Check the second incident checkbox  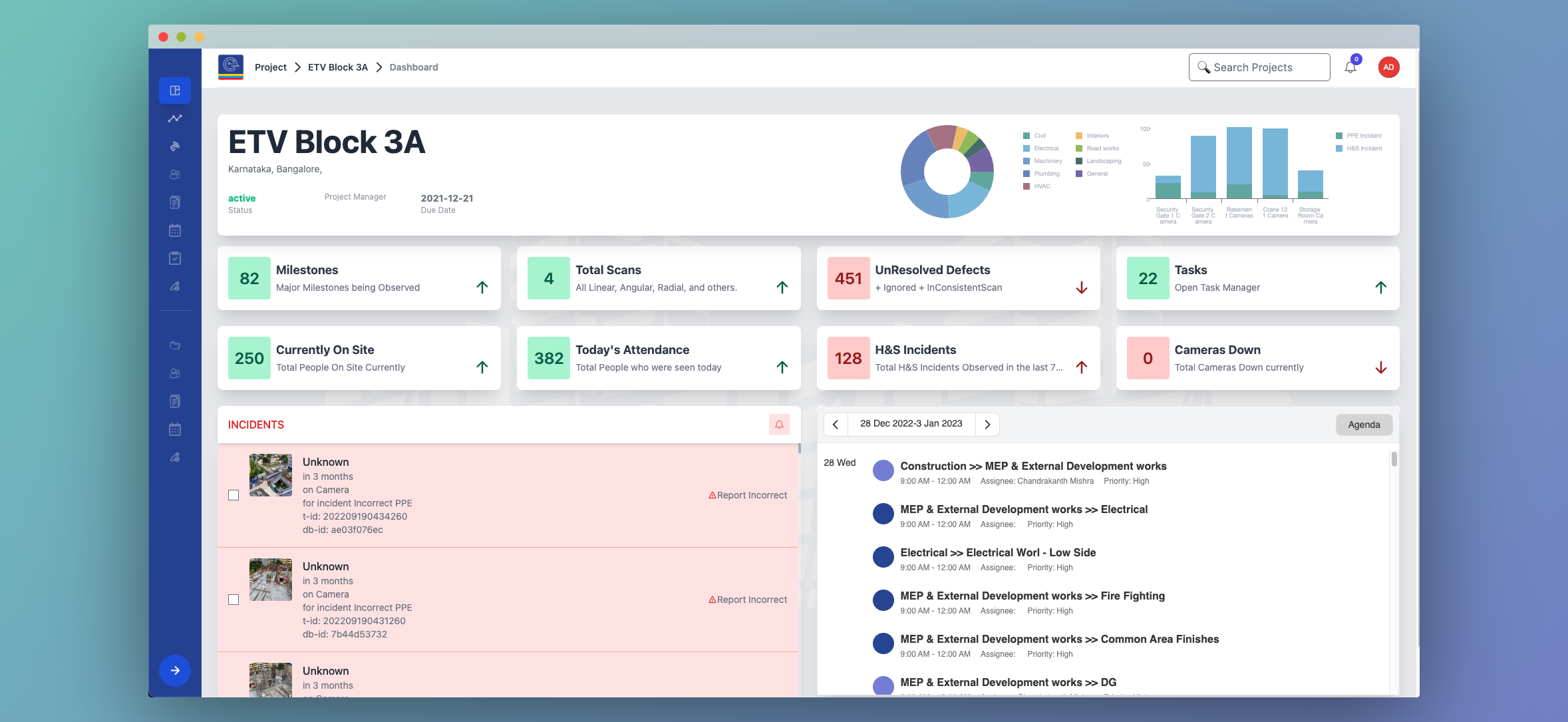coord(234,600)
